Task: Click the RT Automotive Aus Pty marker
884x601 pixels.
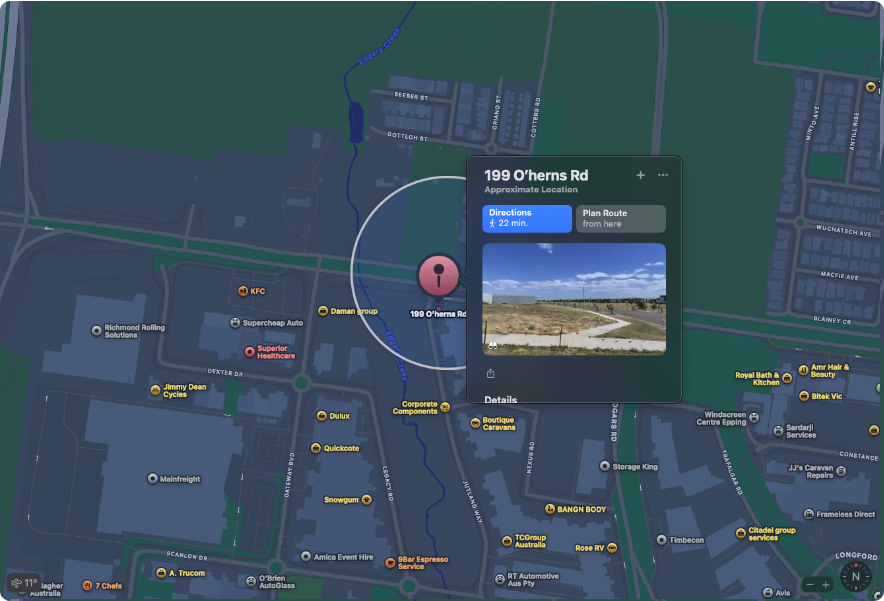Action: (x=500, y=579)
